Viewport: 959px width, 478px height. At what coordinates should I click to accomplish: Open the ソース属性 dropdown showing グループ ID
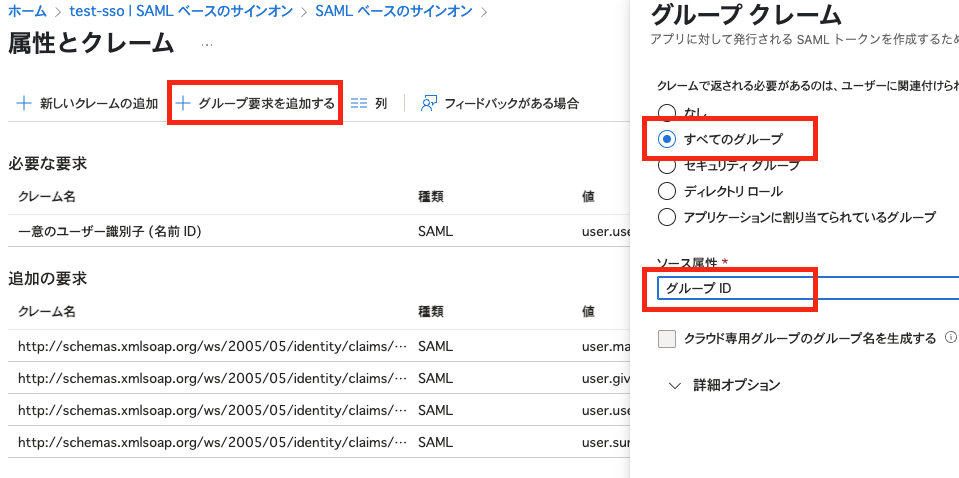point(808,289)
